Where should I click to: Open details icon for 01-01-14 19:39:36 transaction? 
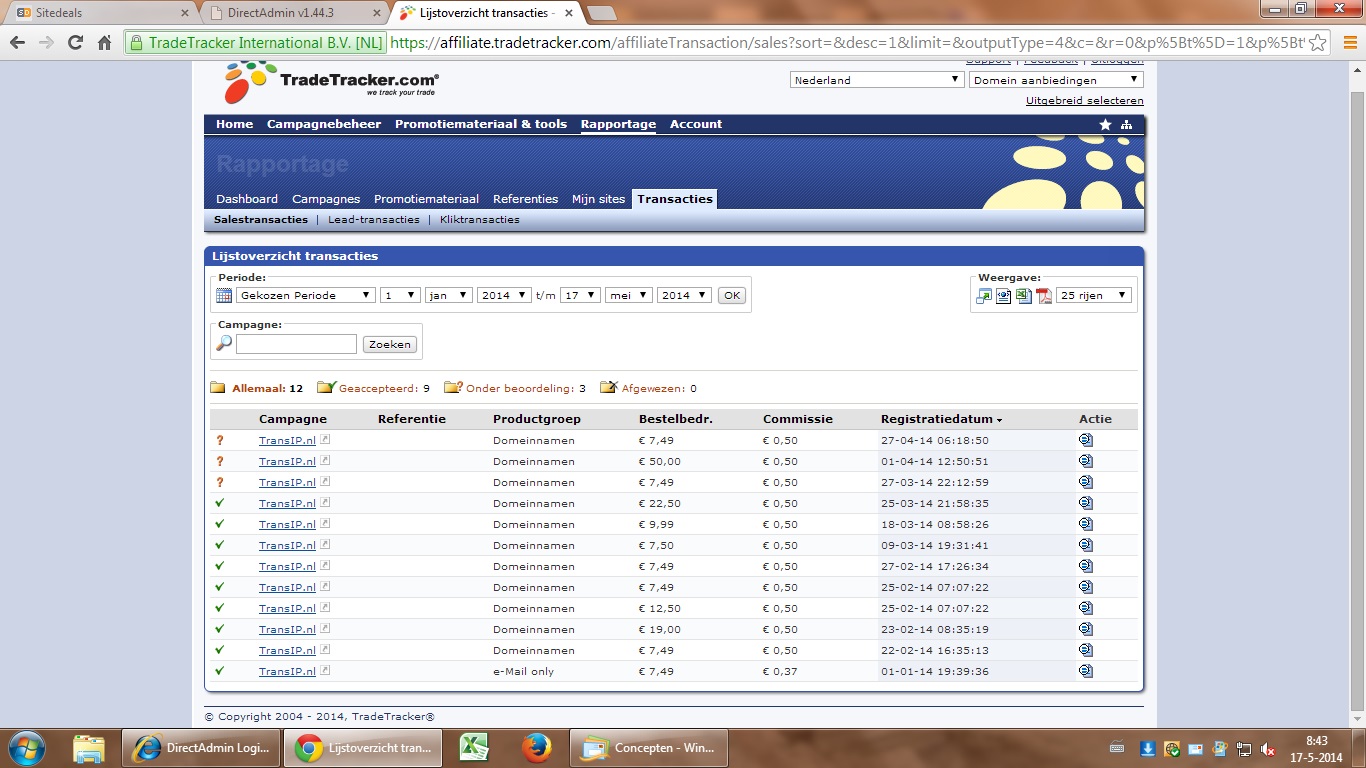tap(1086, 671)
